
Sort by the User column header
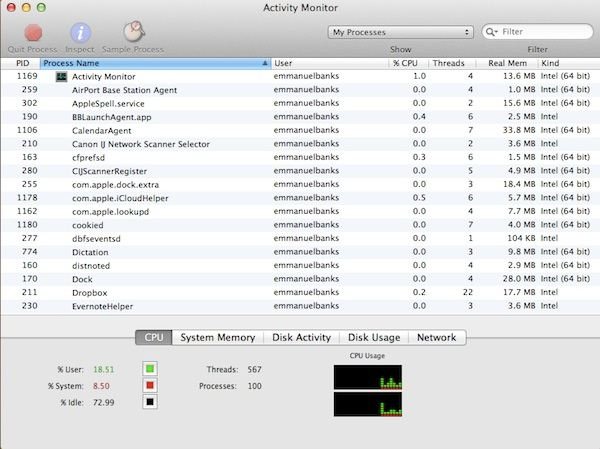(x=330, y=63)
